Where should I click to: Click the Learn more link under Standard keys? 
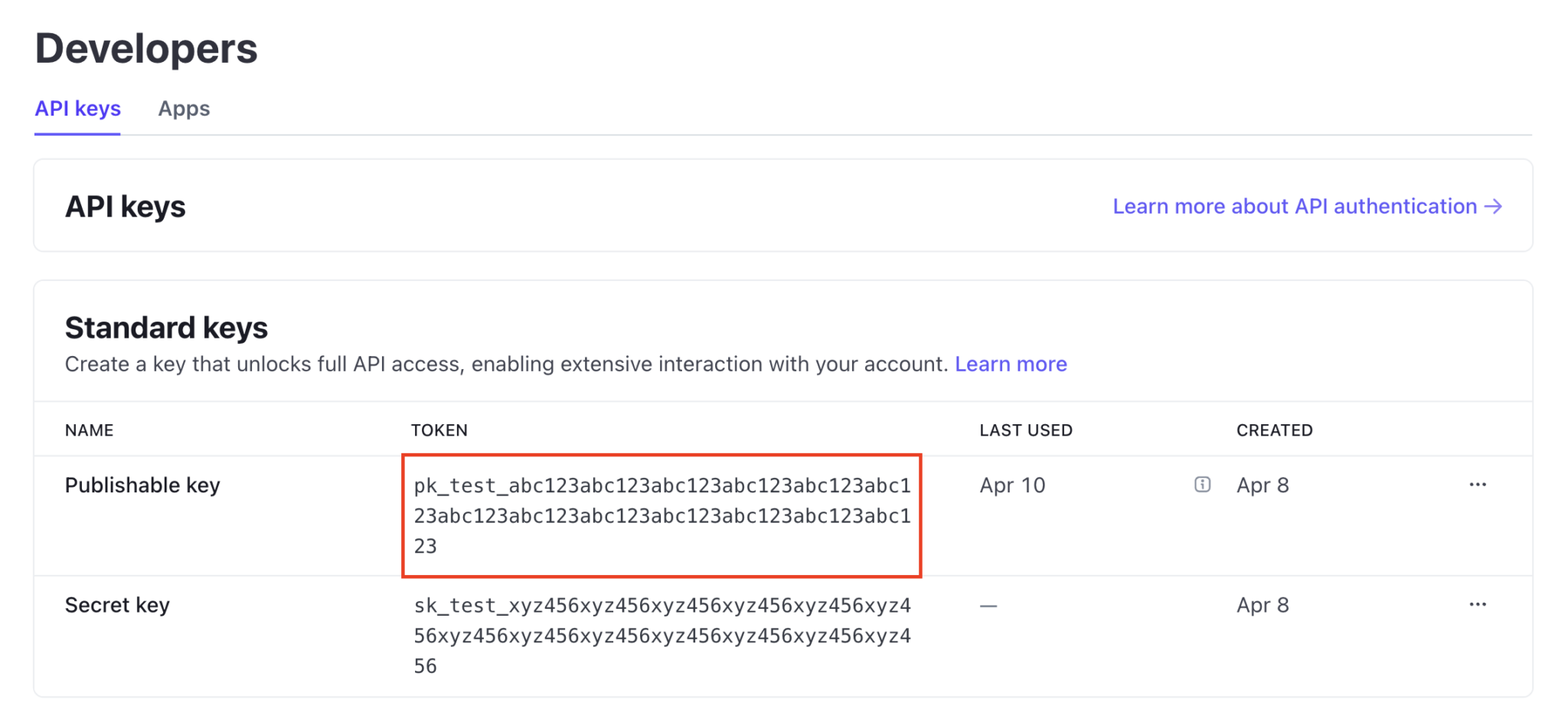tap(1011, 364)
